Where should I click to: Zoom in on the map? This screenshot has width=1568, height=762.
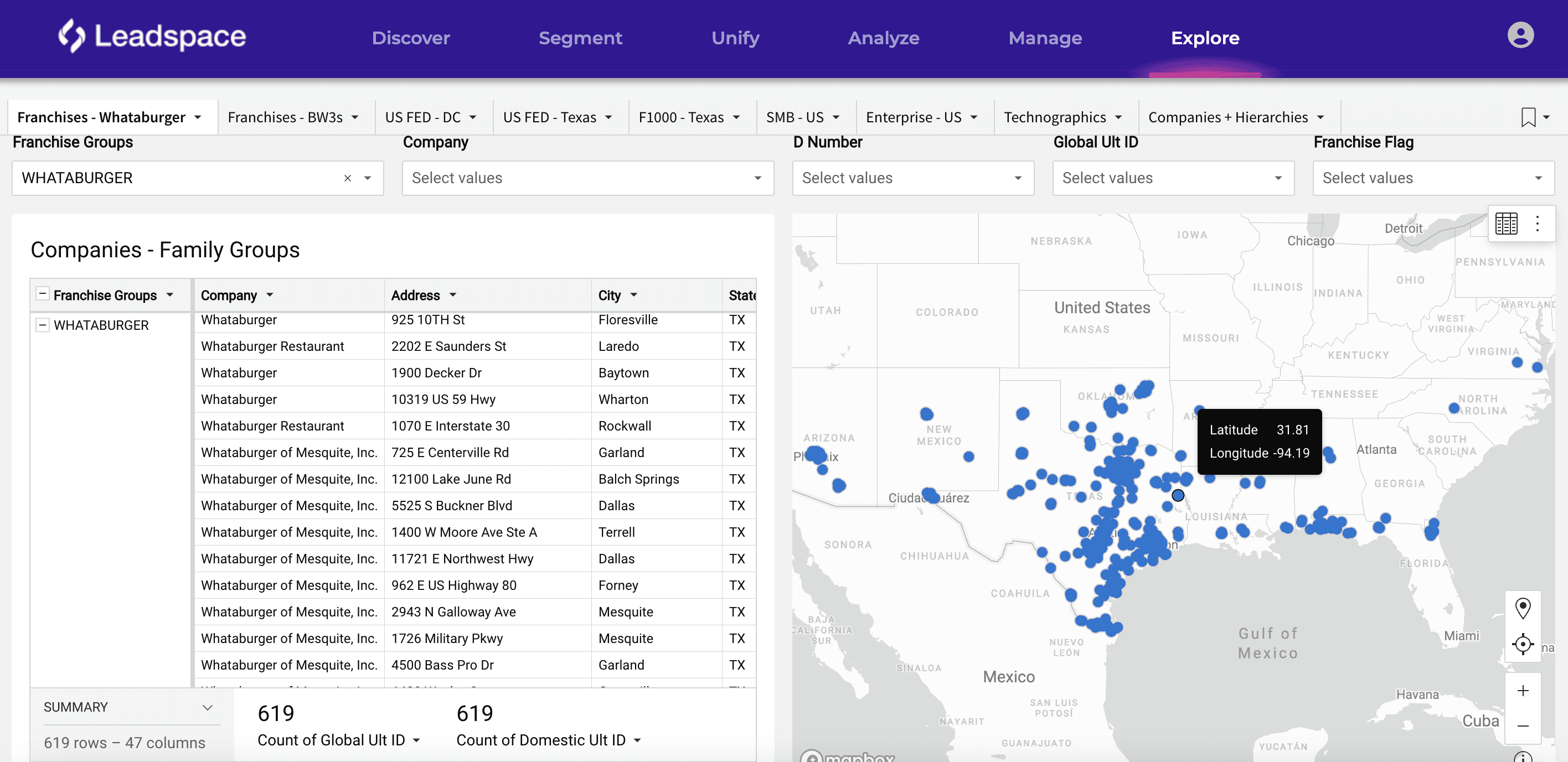1523,691
